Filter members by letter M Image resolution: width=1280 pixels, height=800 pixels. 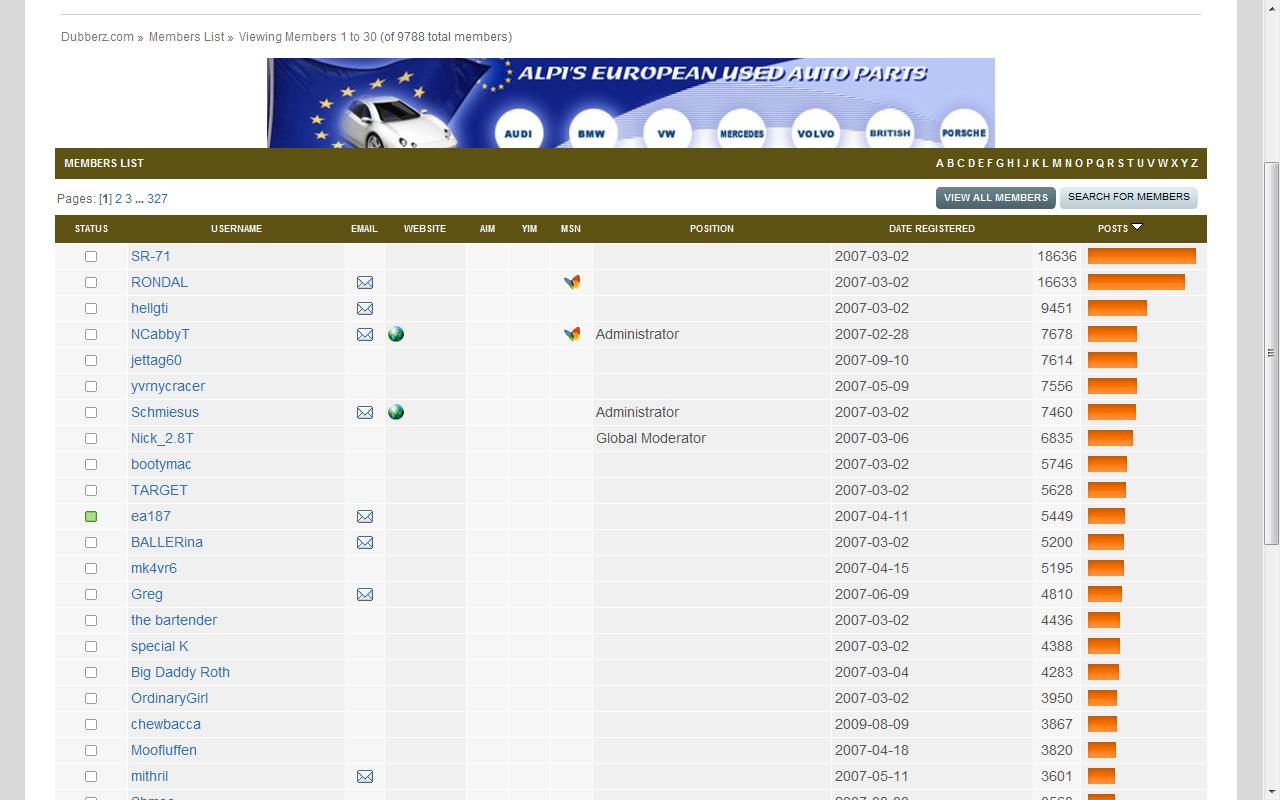point(1056,163)
